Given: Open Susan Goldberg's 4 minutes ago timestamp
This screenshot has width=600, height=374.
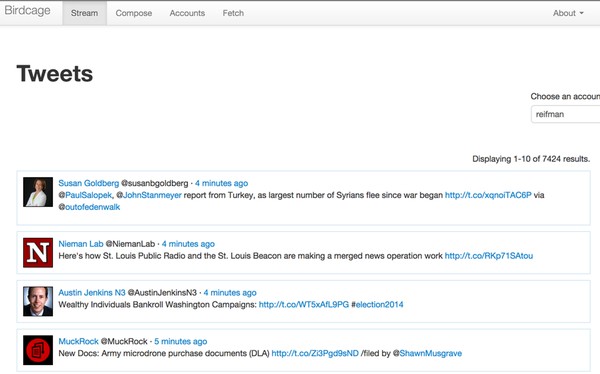Looking at the screenshot, I should point(222,183).
